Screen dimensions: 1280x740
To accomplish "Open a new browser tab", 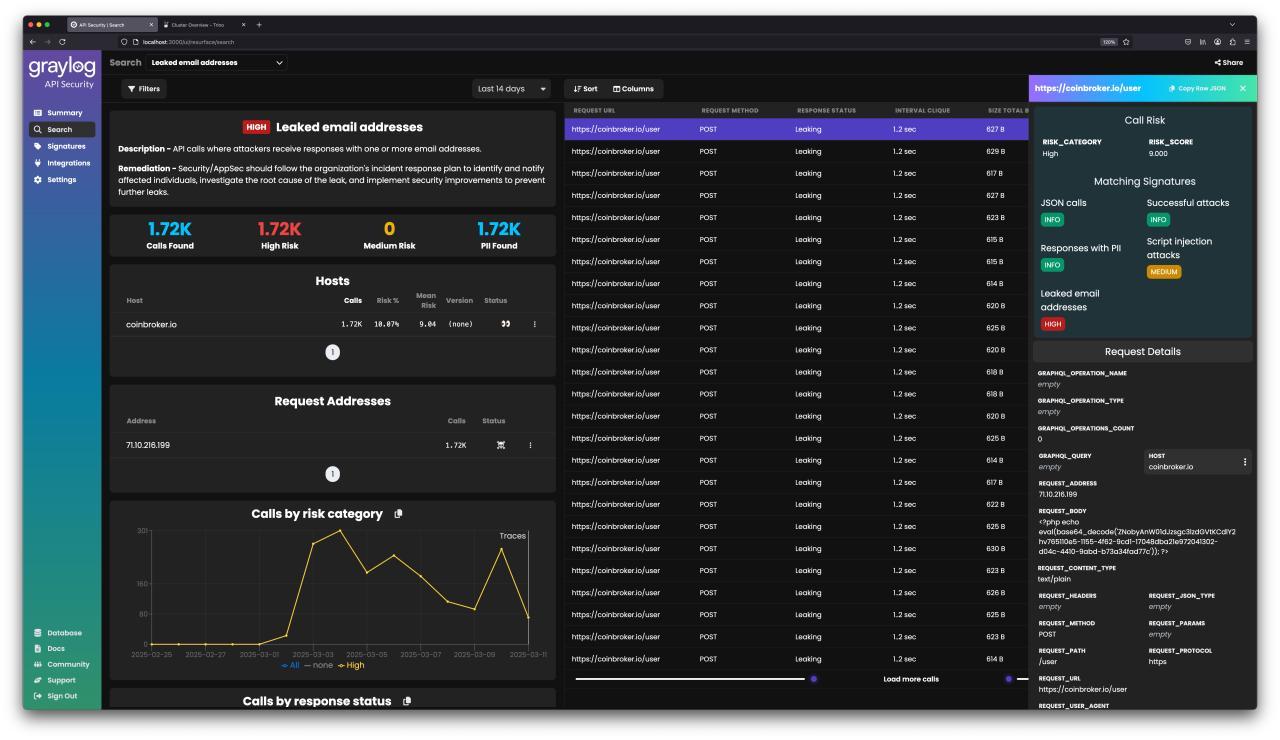I will (x=260, y=24).
